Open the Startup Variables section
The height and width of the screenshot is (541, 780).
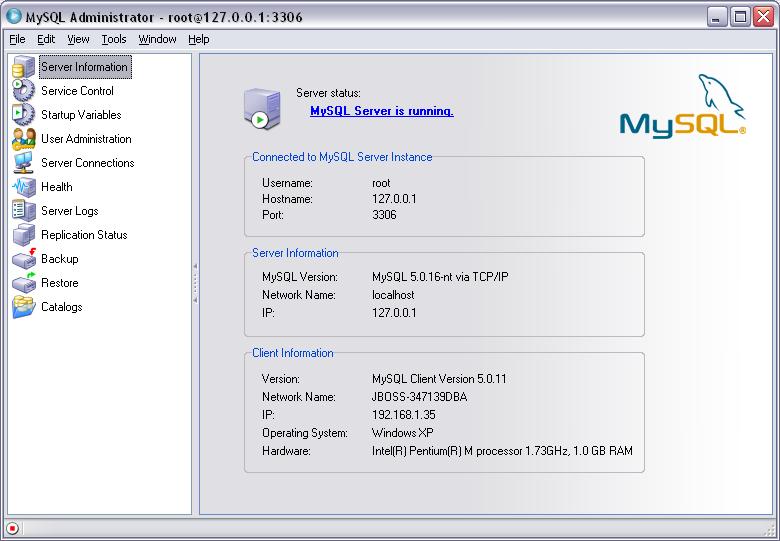[81, 115]
